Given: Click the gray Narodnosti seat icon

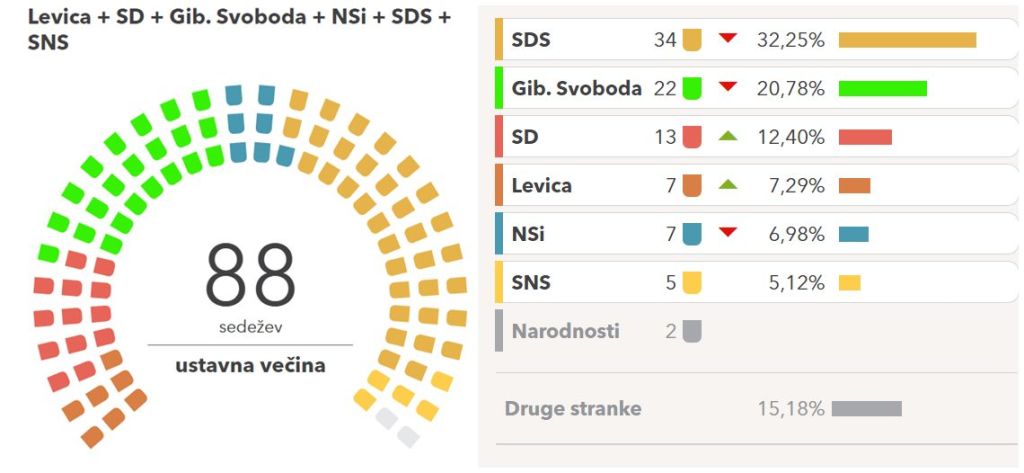Looking at the screenshot, I should click(x=692, y=331).
